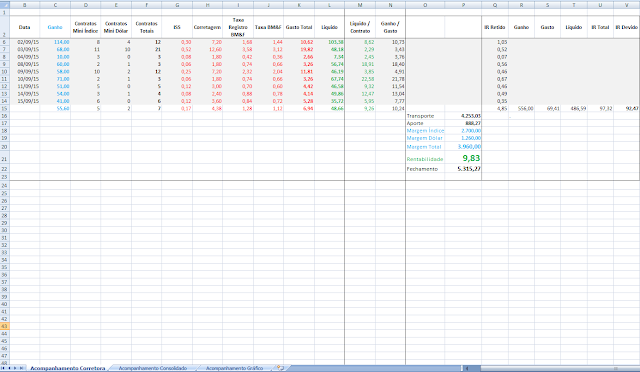Click the Transporte value 4.253,03
Screen dimensions: 640x372
[x=463, y=116]
